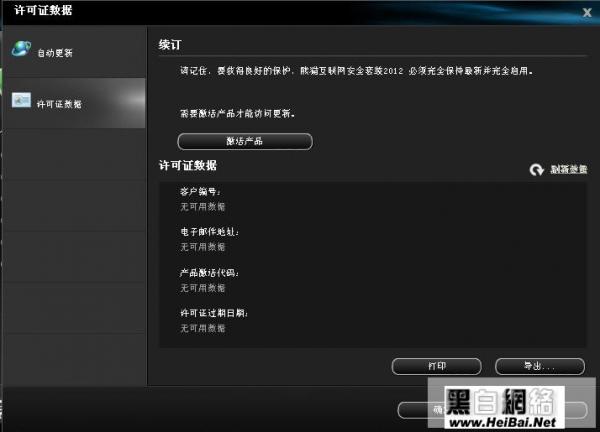Viewport: 600px width, 432px height.
Task: Click the globe icon beside 自动更新
Action: coord(21,49)
